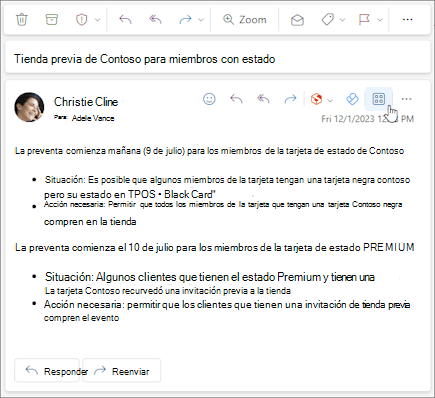The width and height of the screenshot is (435, 398).
Task: Click the text 'compren en la tienda'
Action: click(x=90, y=222)
